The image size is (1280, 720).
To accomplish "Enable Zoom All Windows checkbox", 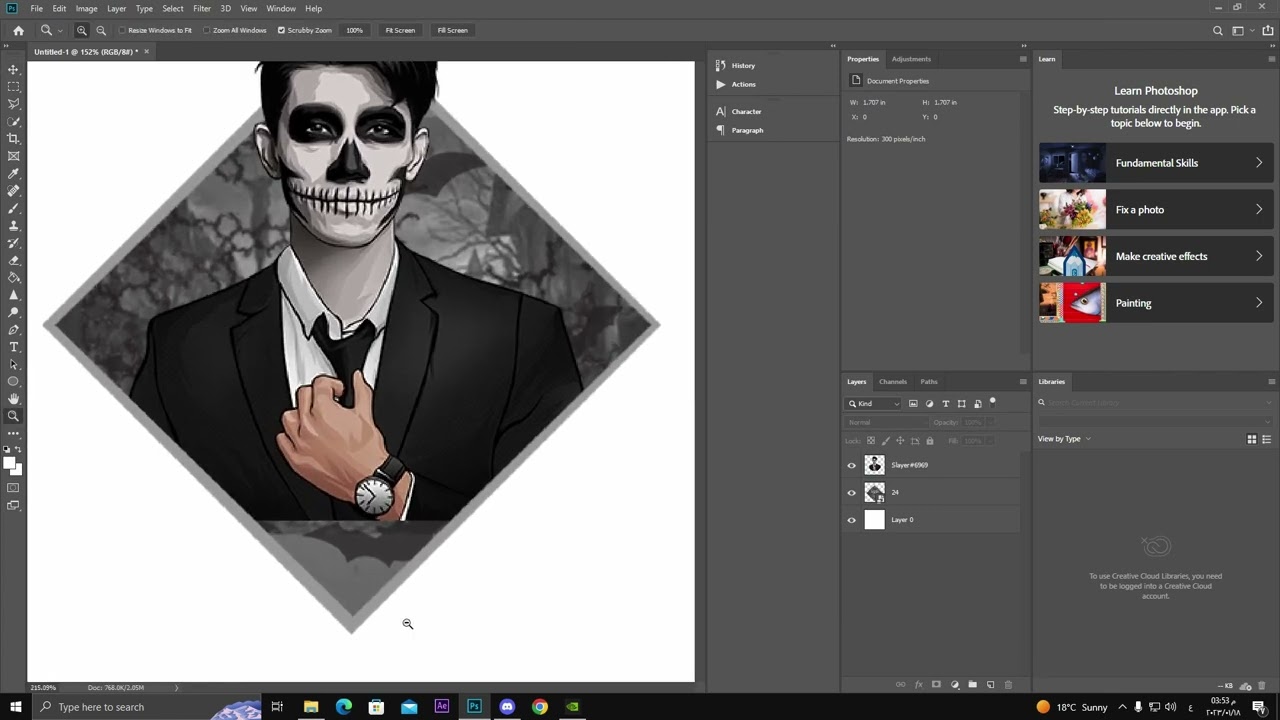I will 207,30.
